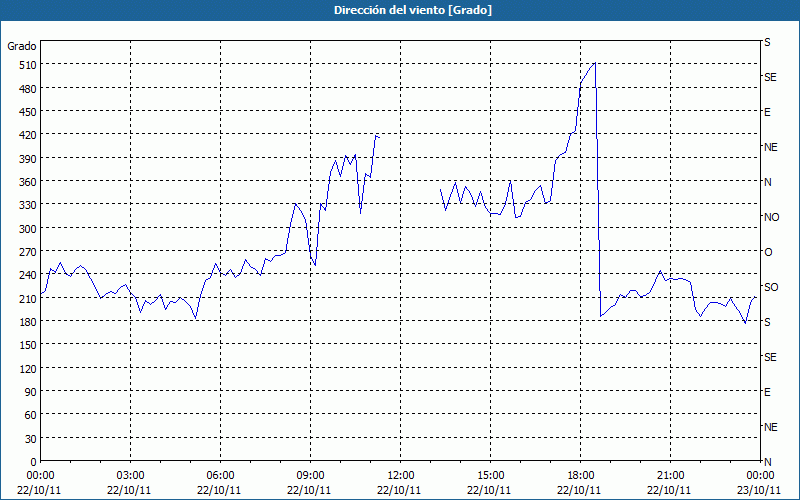The height and width of the screenshot is (500, 800).
Task: Click the 'NO' compass label on right axis
Action: [x=771, y=217]
